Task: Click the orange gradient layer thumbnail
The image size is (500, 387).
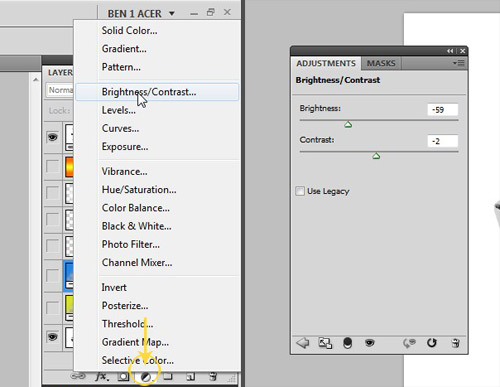Action: 69,166
